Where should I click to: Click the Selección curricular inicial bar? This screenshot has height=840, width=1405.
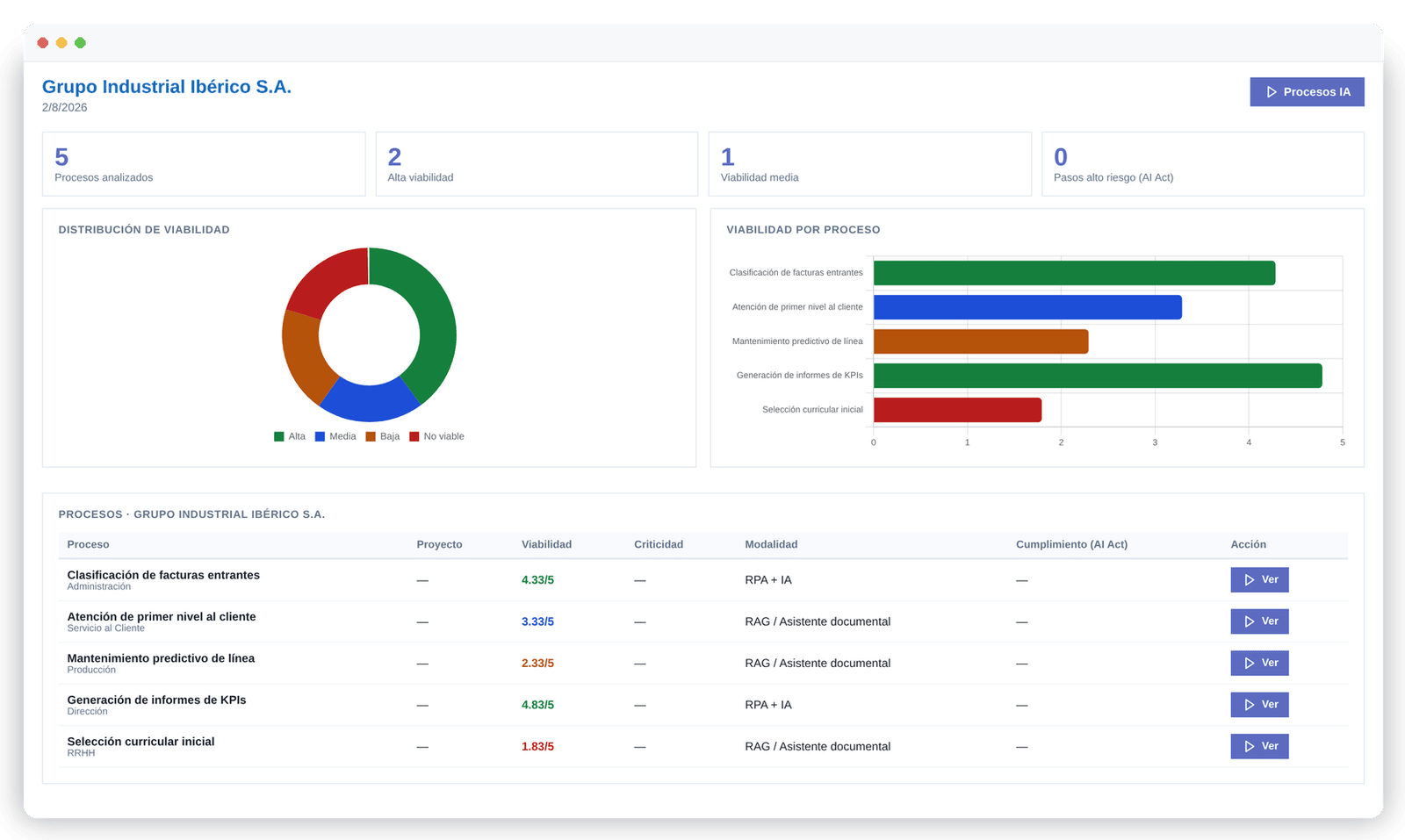coord(957,410)
